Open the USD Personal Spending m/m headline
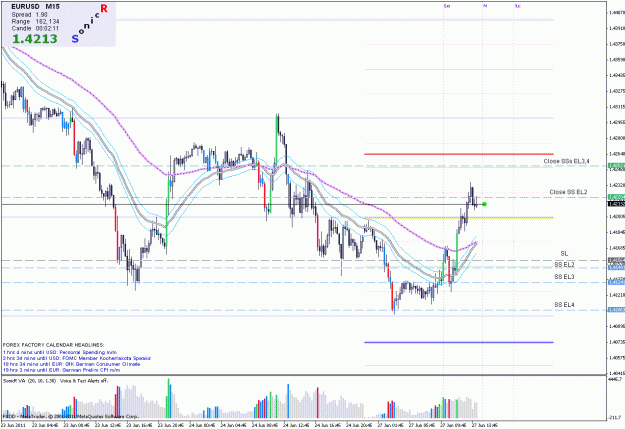The height and width of the screenshot is (429, 625). (x=60, y=352)
